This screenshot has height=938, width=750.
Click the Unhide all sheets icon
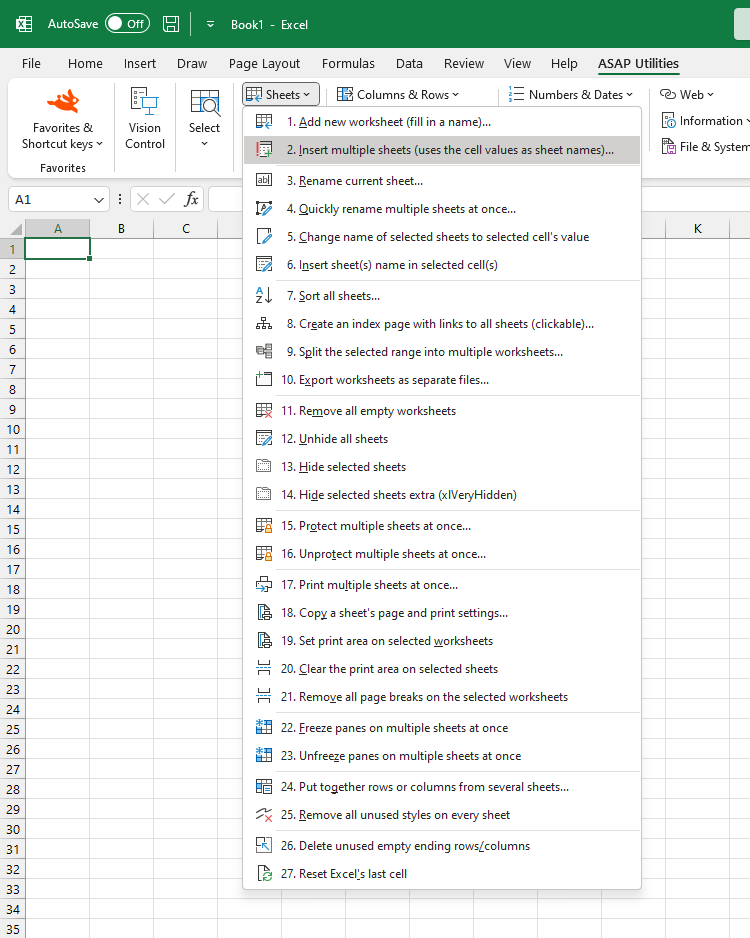click(264, 438)
